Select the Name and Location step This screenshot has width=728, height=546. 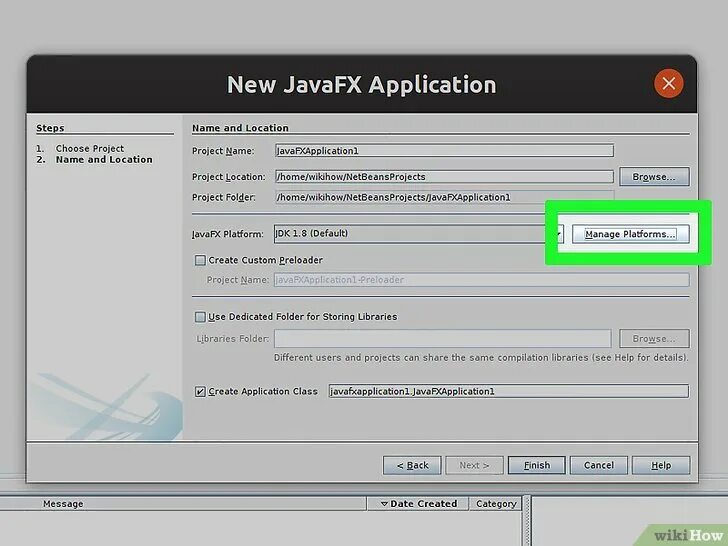[104, 160]
